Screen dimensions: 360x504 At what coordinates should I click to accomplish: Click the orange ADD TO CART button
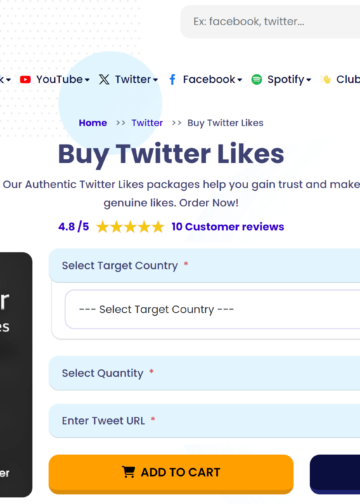click(x=171, y=474)
